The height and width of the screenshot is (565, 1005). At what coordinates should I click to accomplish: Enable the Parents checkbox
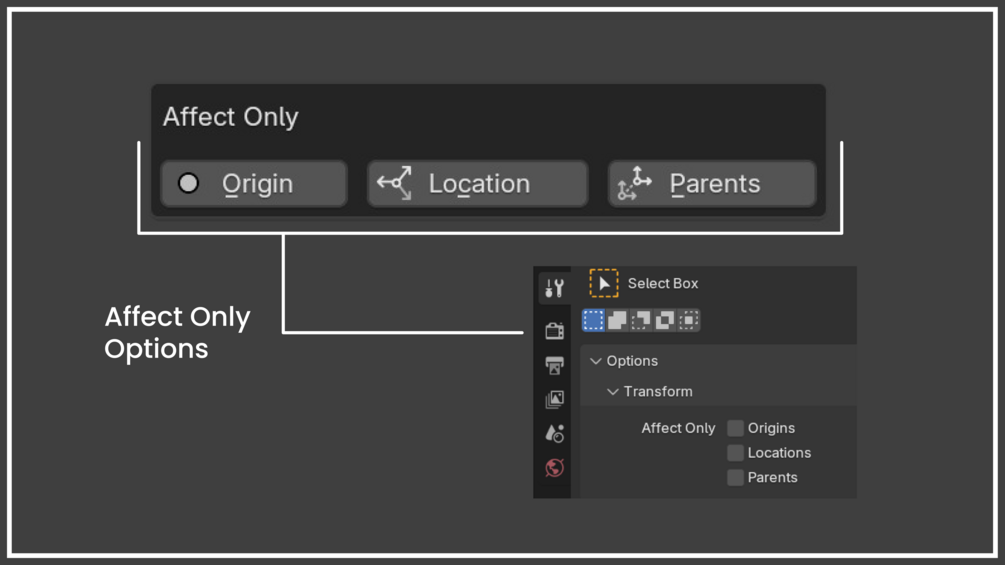click(735, 477)
